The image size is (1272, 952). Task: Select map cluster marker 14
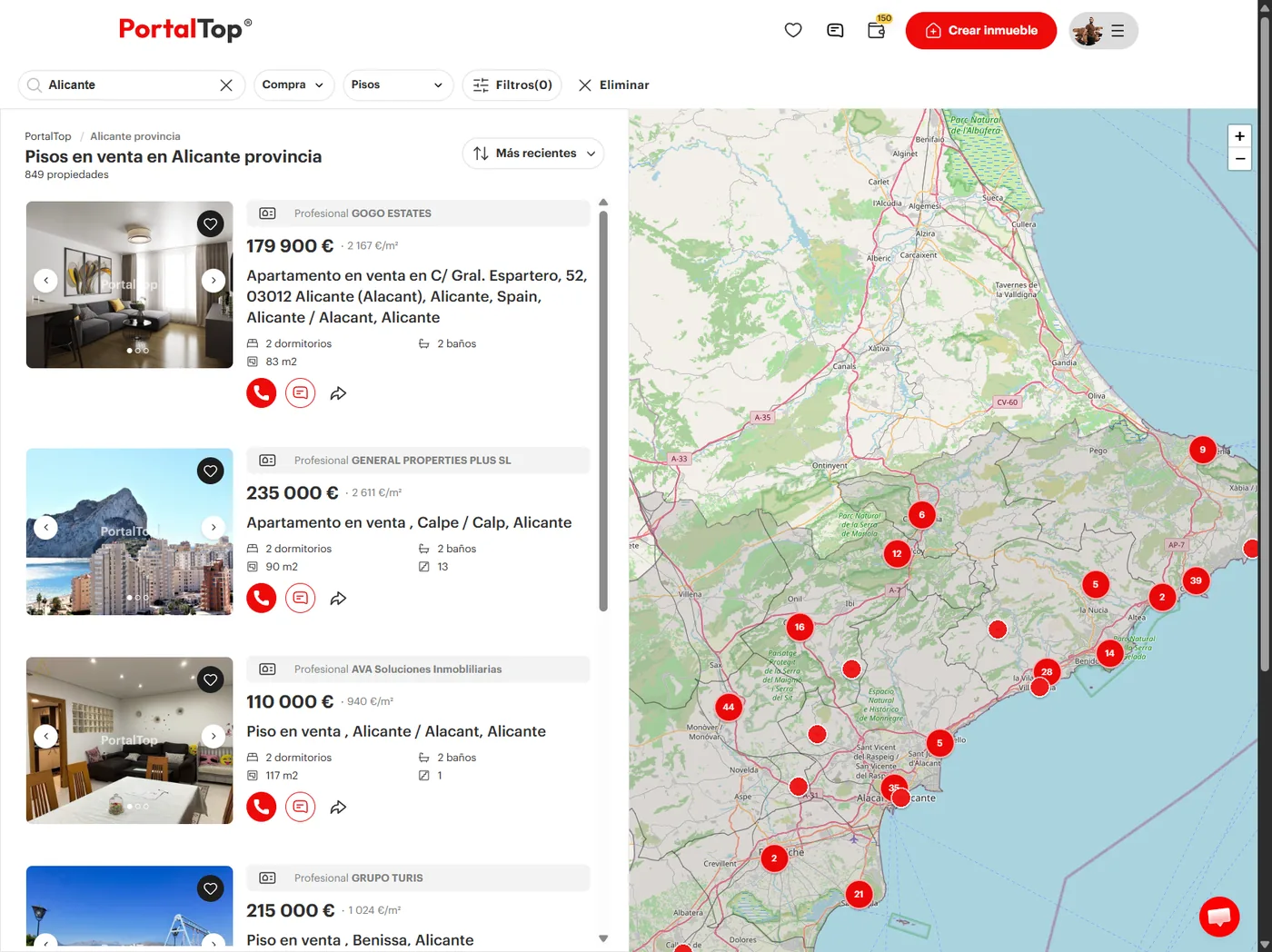point(1109,653)
